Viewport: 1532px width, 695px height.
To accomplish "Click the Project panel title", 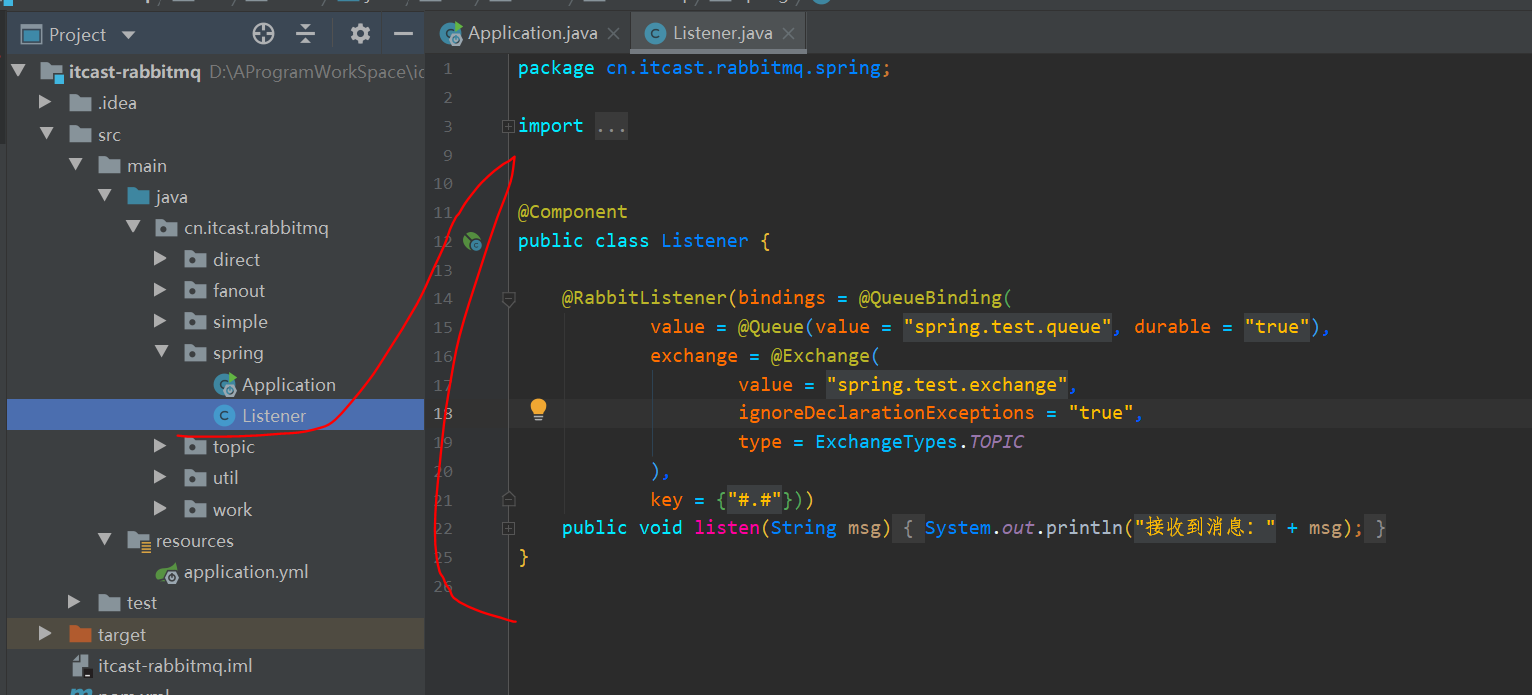I will [77, 35].
